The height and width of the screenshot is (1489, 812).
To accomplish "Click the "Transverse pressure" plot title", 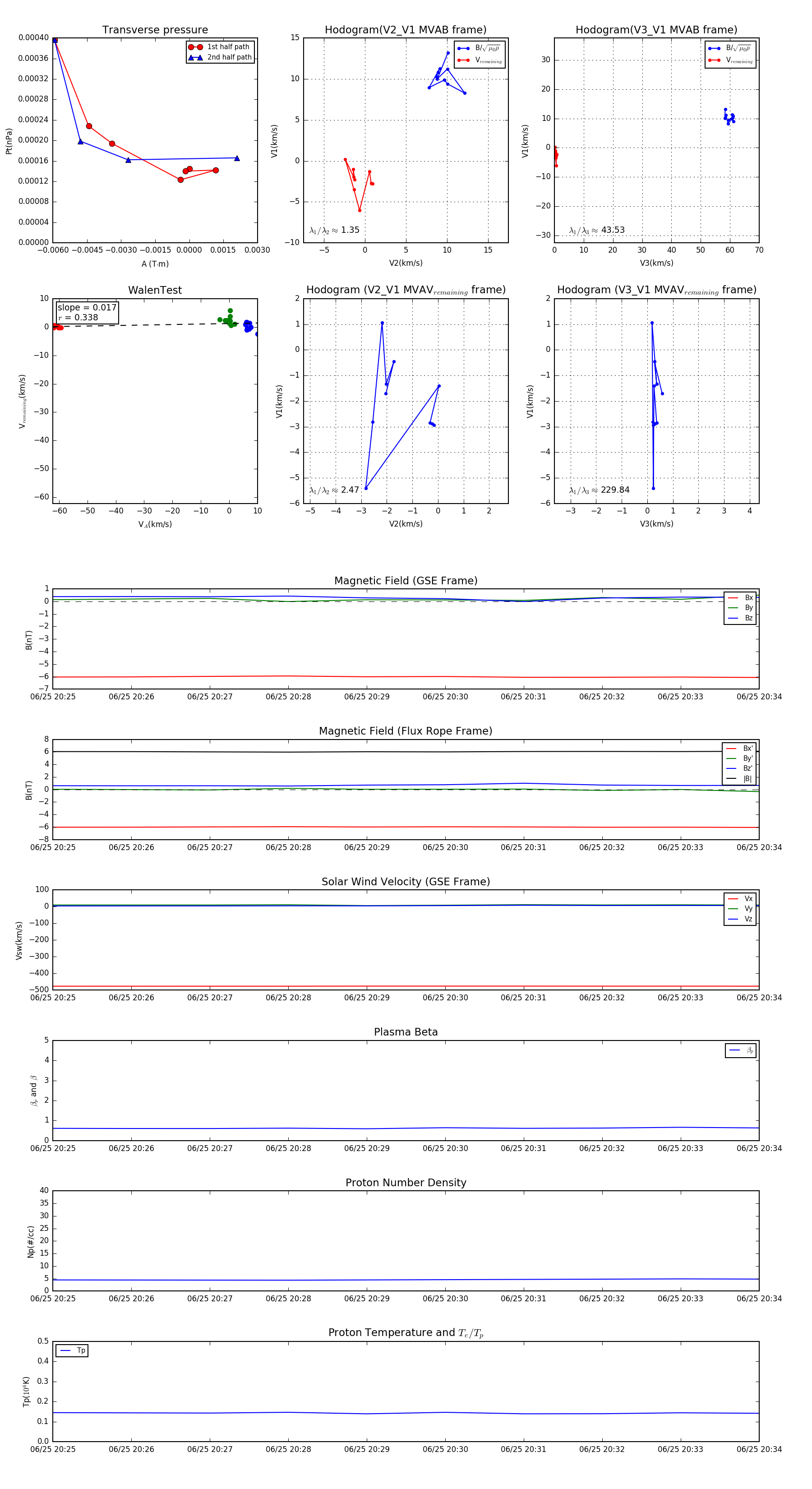I will tap(155, 29).
